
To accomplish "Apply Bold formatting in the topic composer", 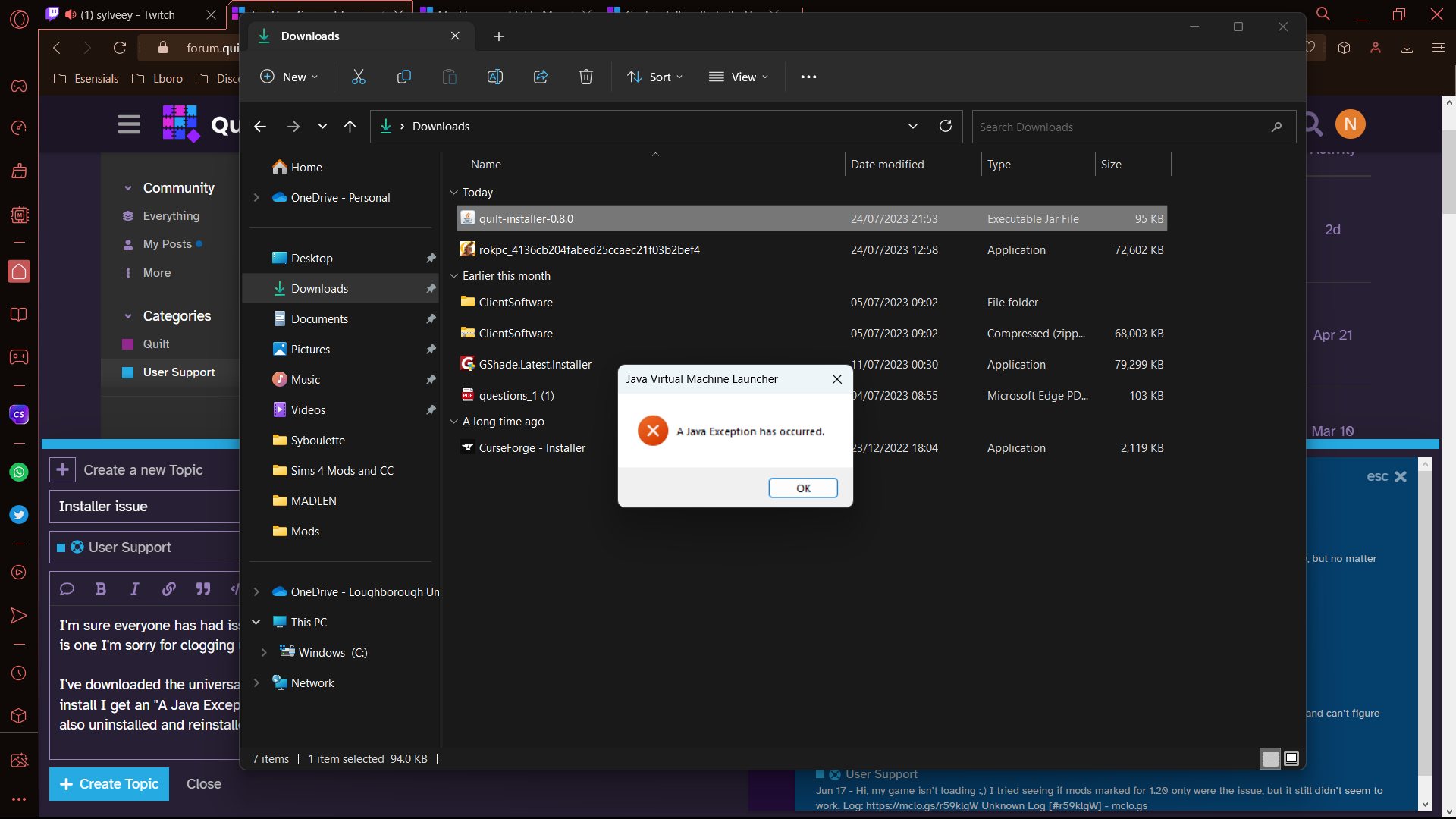I will click(100, 589).
